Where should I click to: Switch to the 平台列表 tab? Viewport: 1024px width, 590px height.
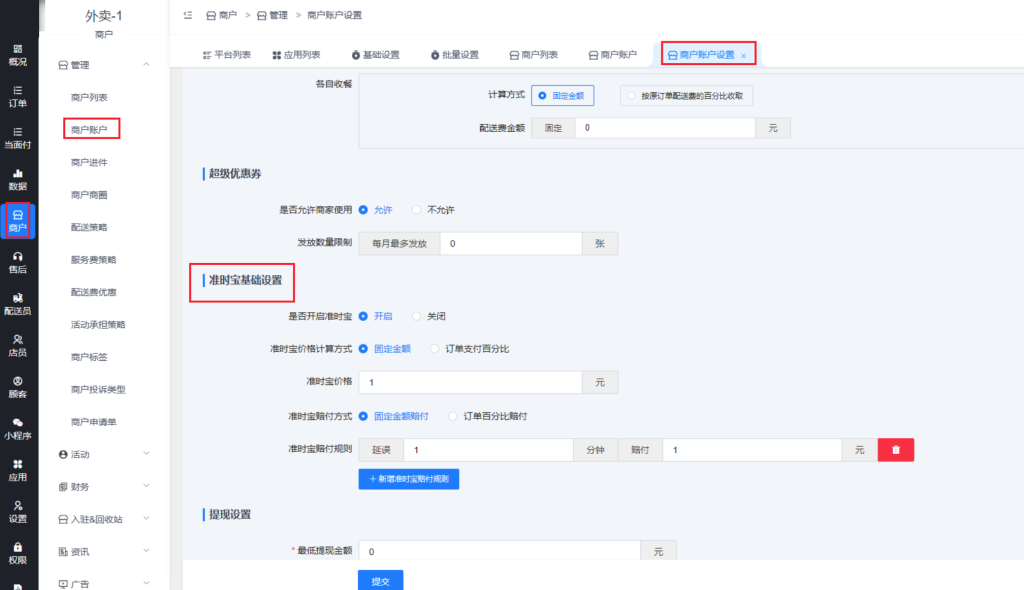227,55
